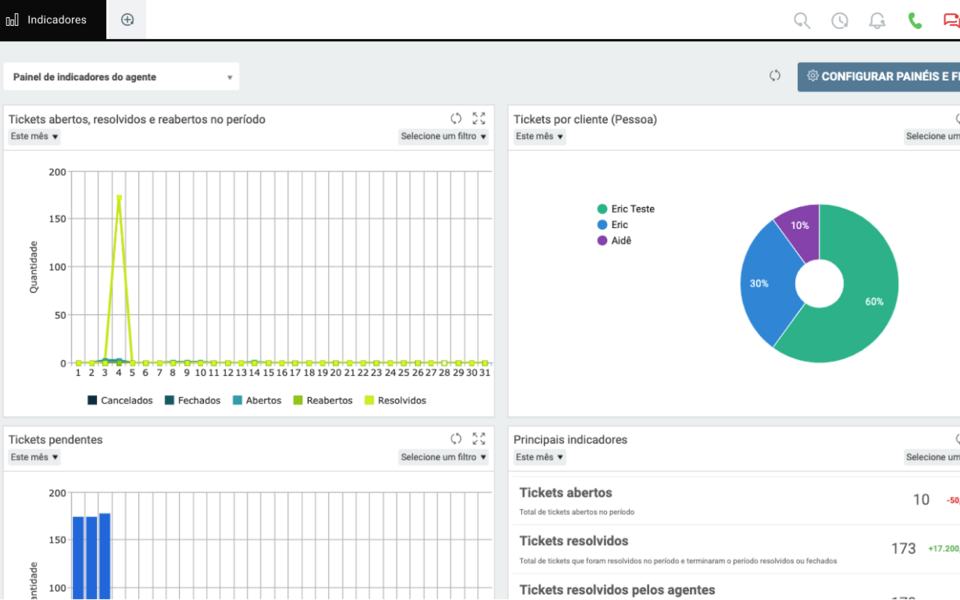Click the Tickets resolvidos indicator title
The image size is (960, 600).
(574, 541)
